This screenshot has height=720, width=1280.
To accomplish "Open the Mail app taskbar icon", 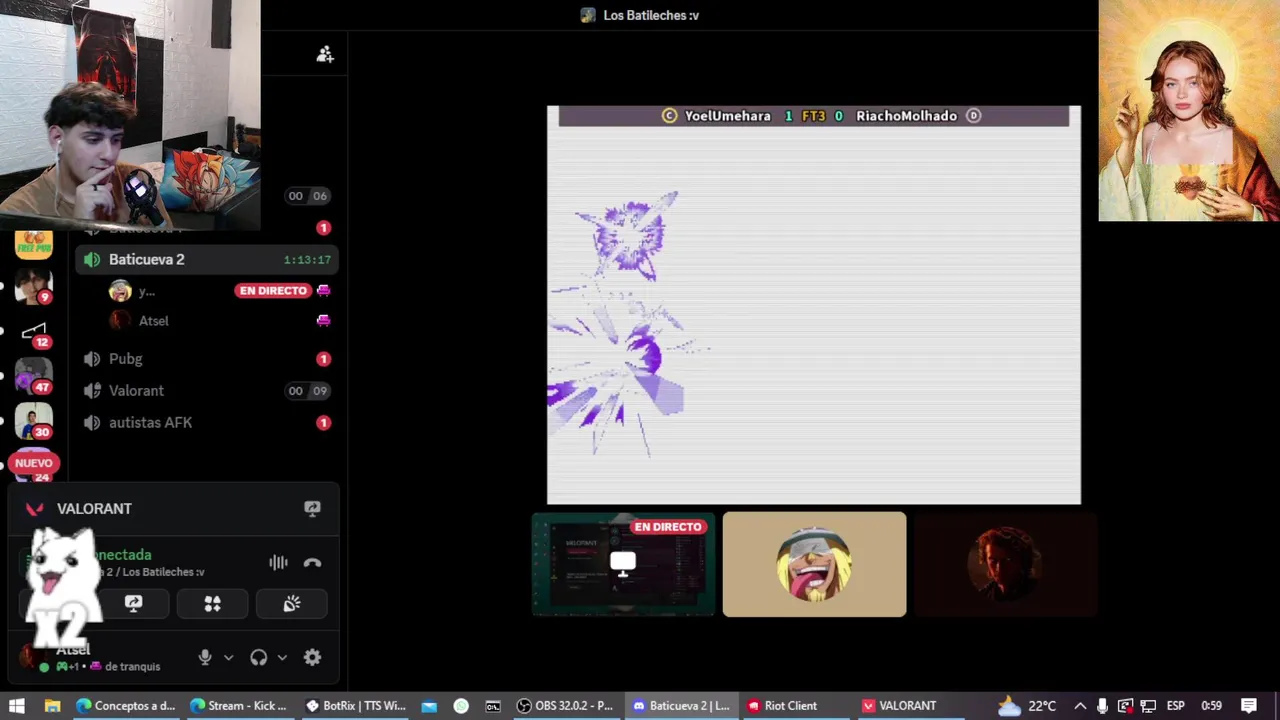I will 429,706.
